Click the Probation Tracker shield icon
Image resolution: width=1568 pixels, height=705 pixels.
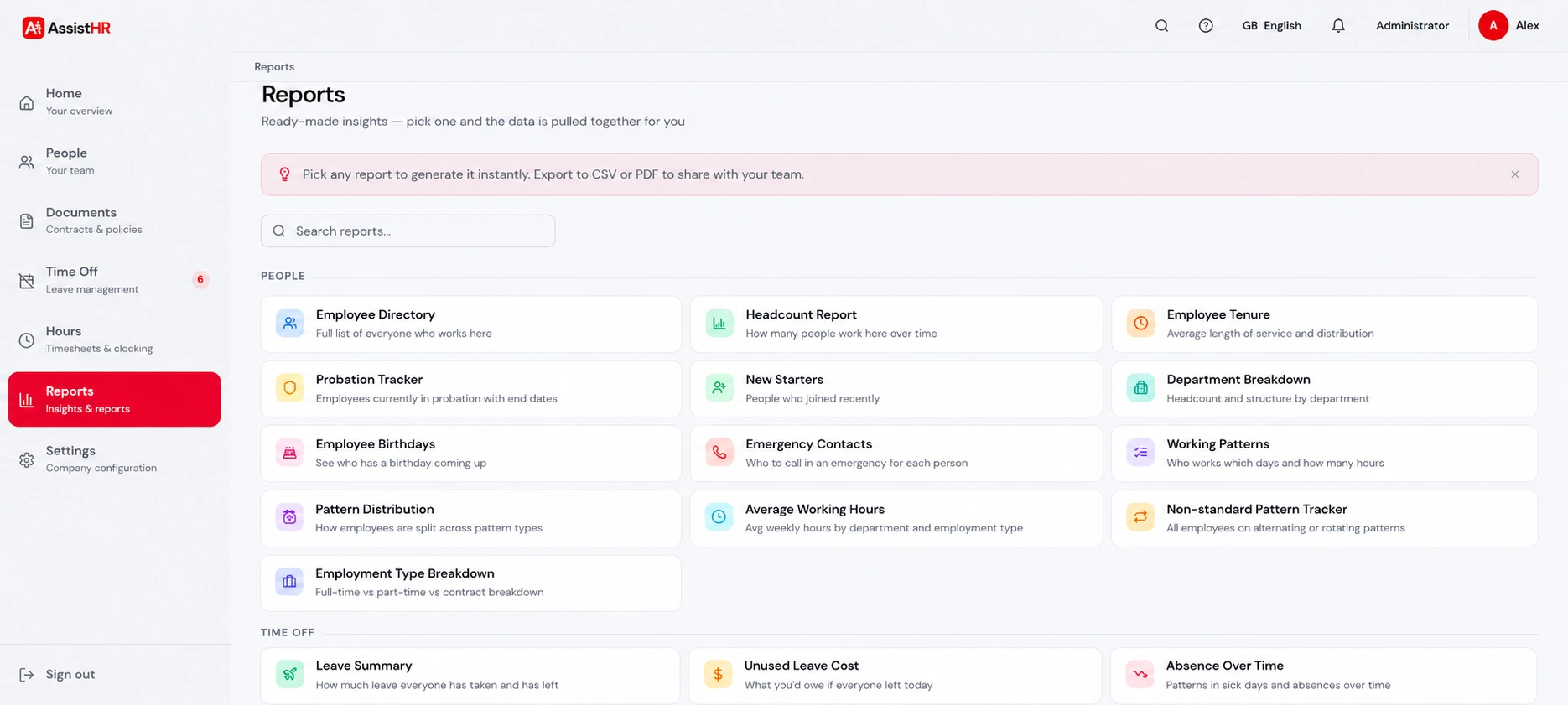point(289,388)
